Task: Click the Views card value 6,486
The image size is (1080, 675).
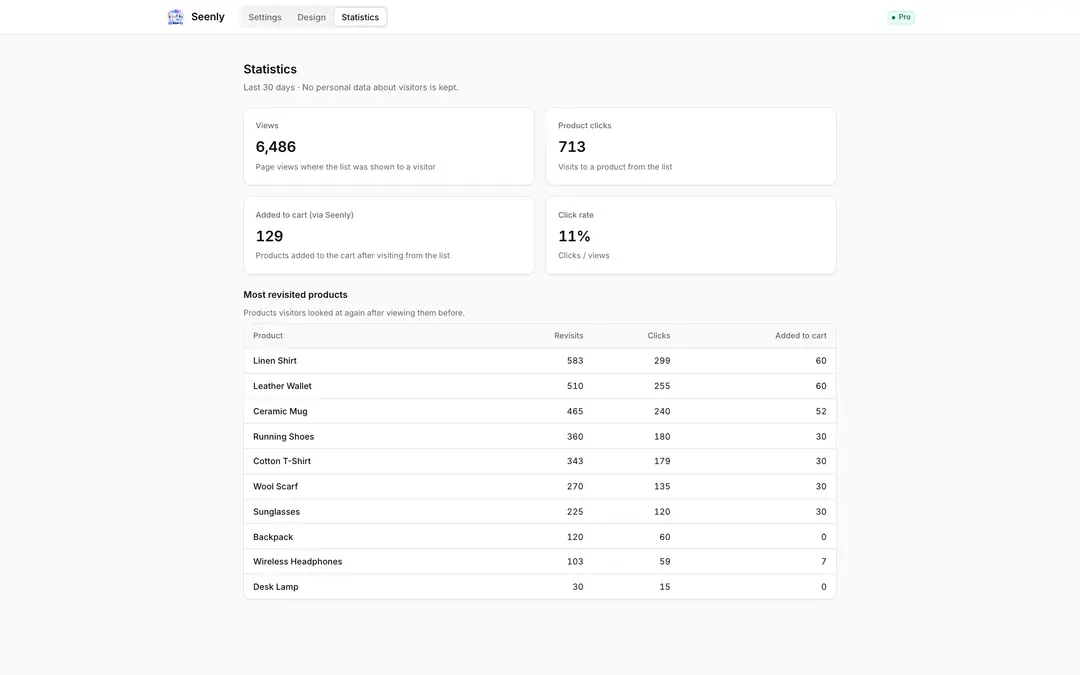Action: (x=276, y=147)
